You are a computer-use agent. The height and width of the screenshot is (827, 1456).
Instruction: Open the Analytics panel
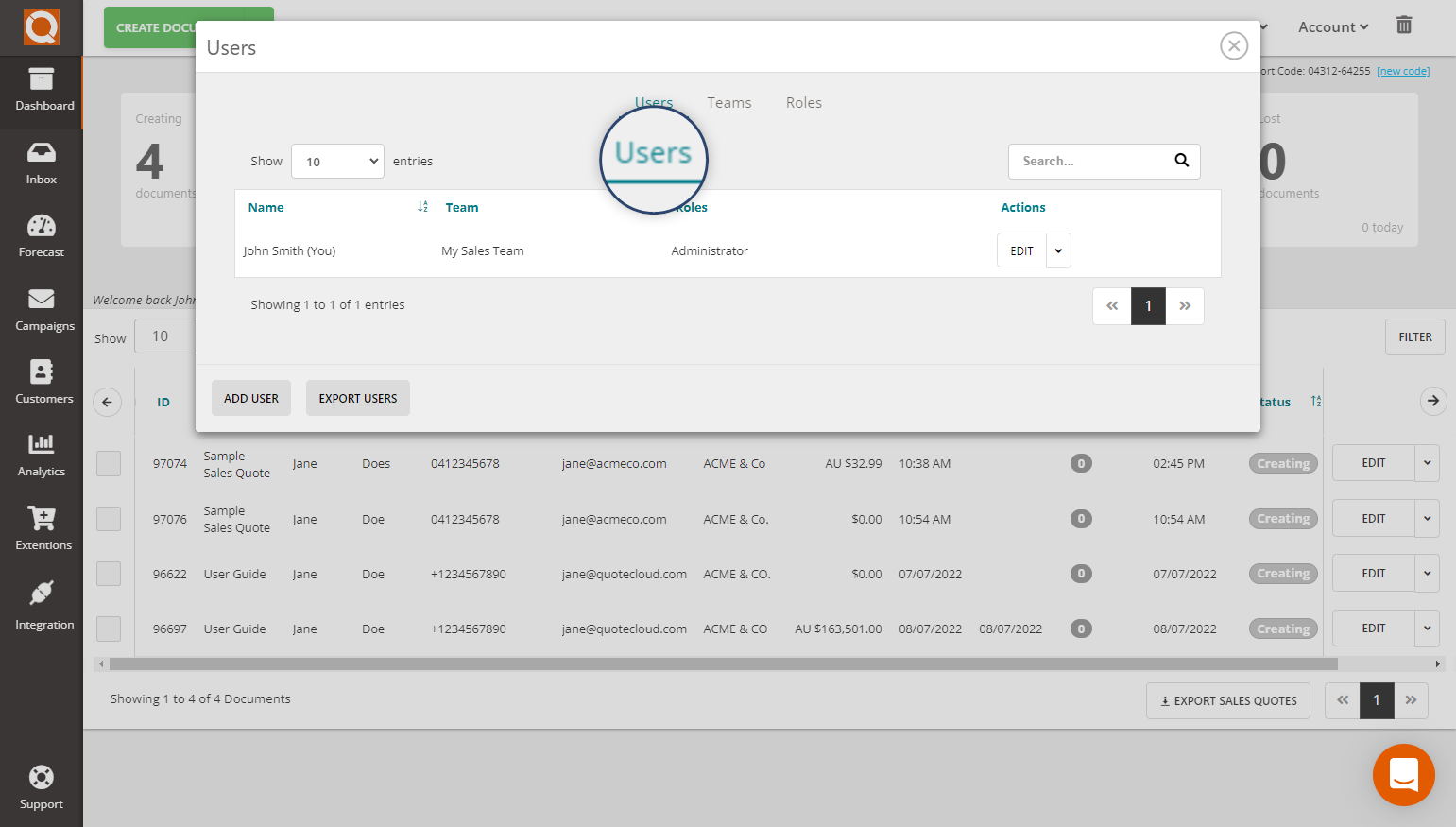[41, 456]
